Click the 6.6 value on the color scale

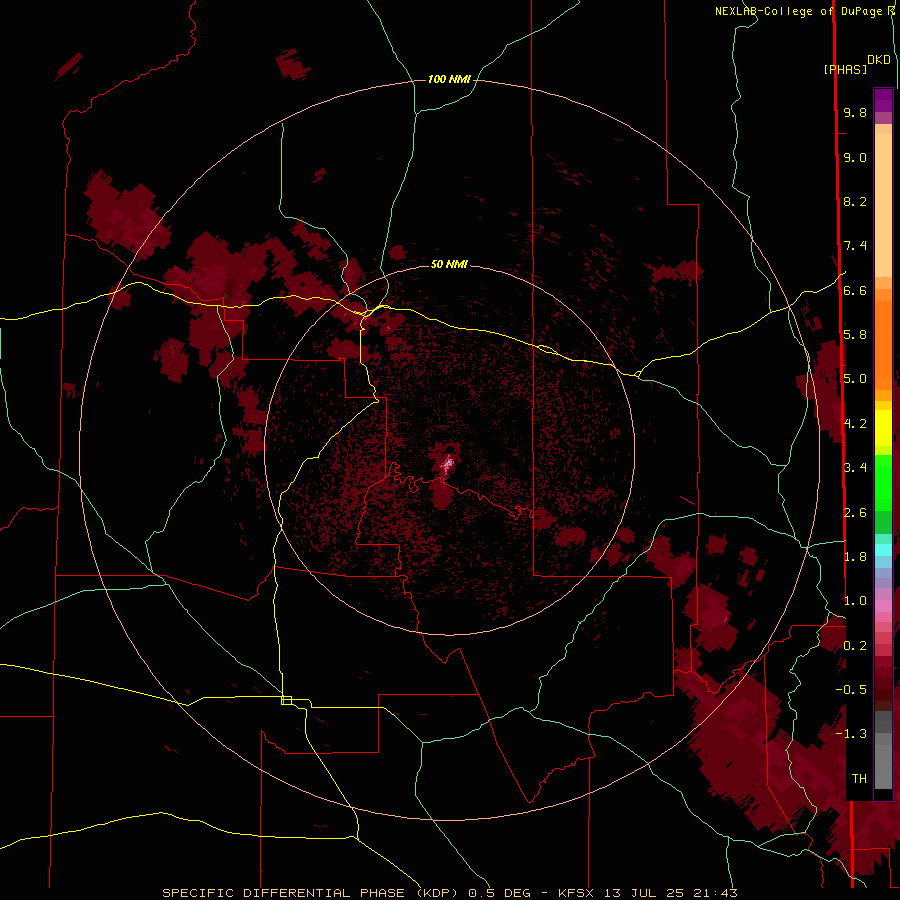(855, 291)
